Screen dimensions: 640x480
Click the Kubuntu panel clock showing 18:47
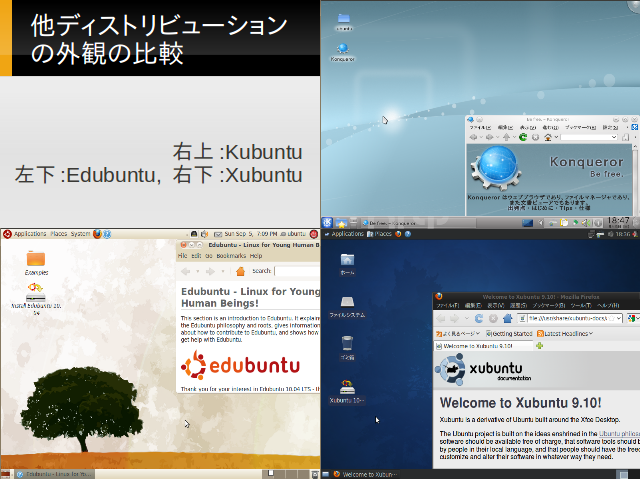pyautogui.click(x=618, y=222)
